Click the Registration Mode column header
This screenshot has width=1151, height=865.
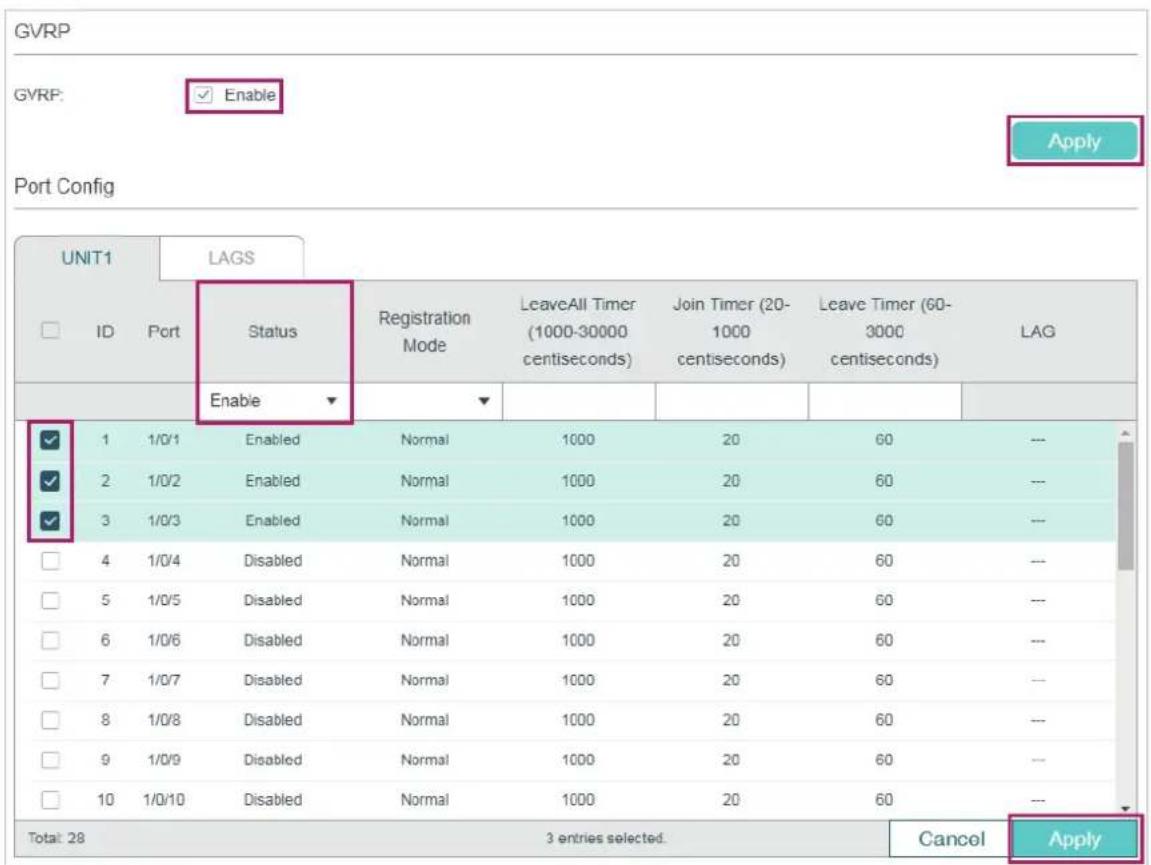pos(424,331)
